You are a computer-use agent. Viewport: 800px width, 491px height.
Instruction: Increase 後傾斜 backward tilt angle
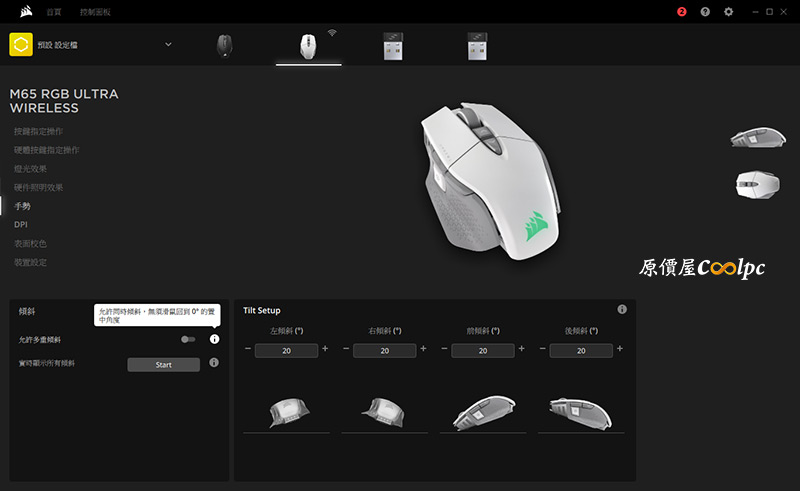620,349
